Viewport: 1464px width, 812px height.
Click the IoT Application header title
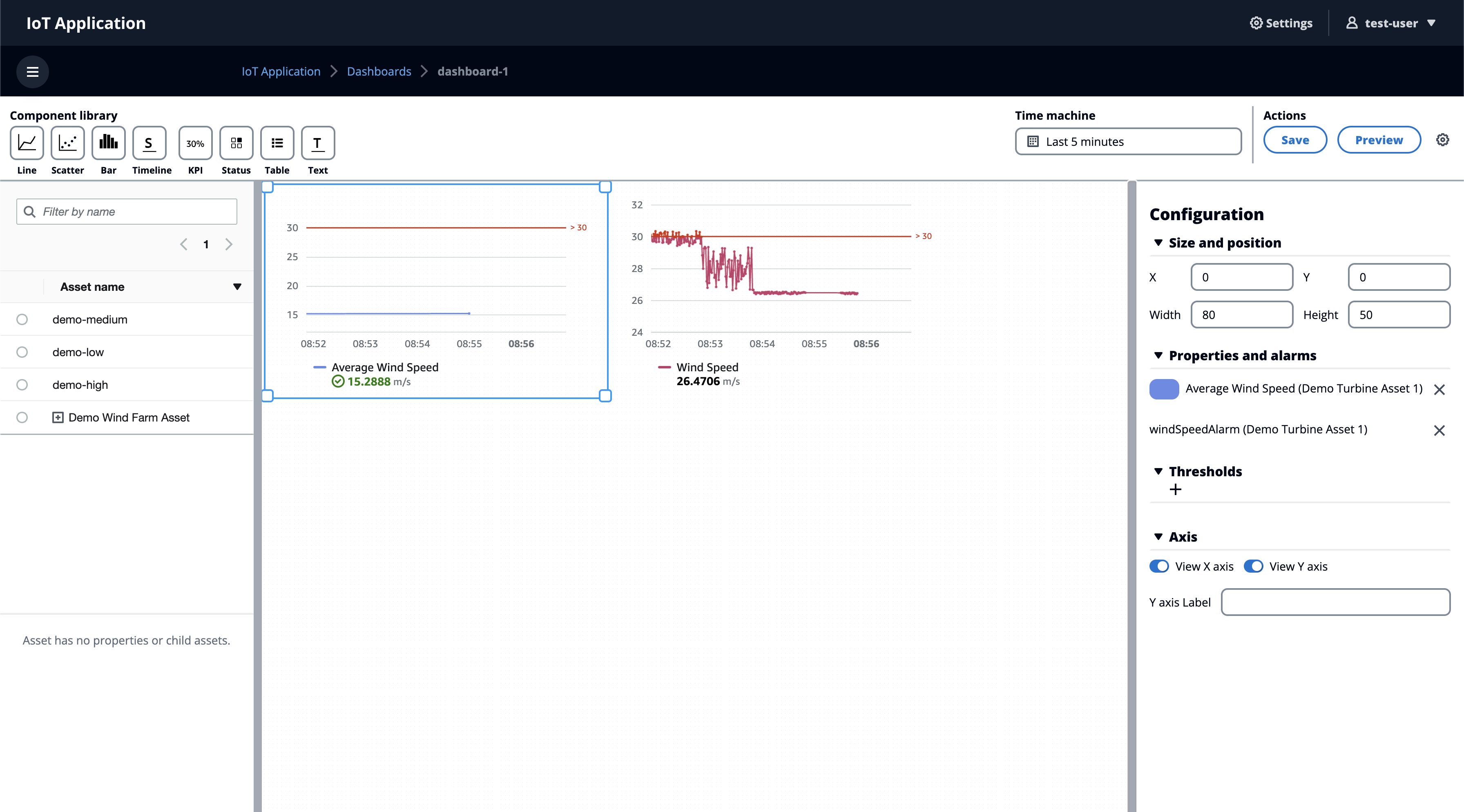86,23
